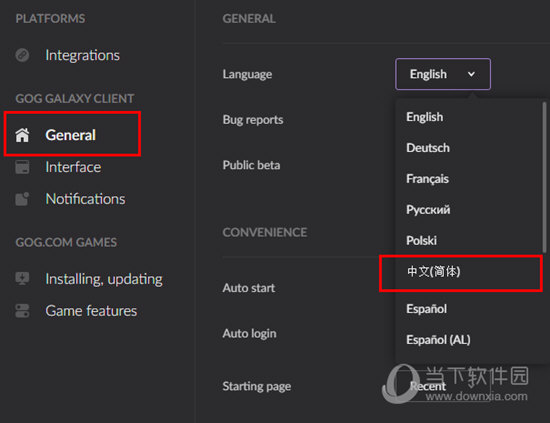Viewport: 550px width, 423px height.
Task: Open Installing, updating settings
Action: pos(104,279)
